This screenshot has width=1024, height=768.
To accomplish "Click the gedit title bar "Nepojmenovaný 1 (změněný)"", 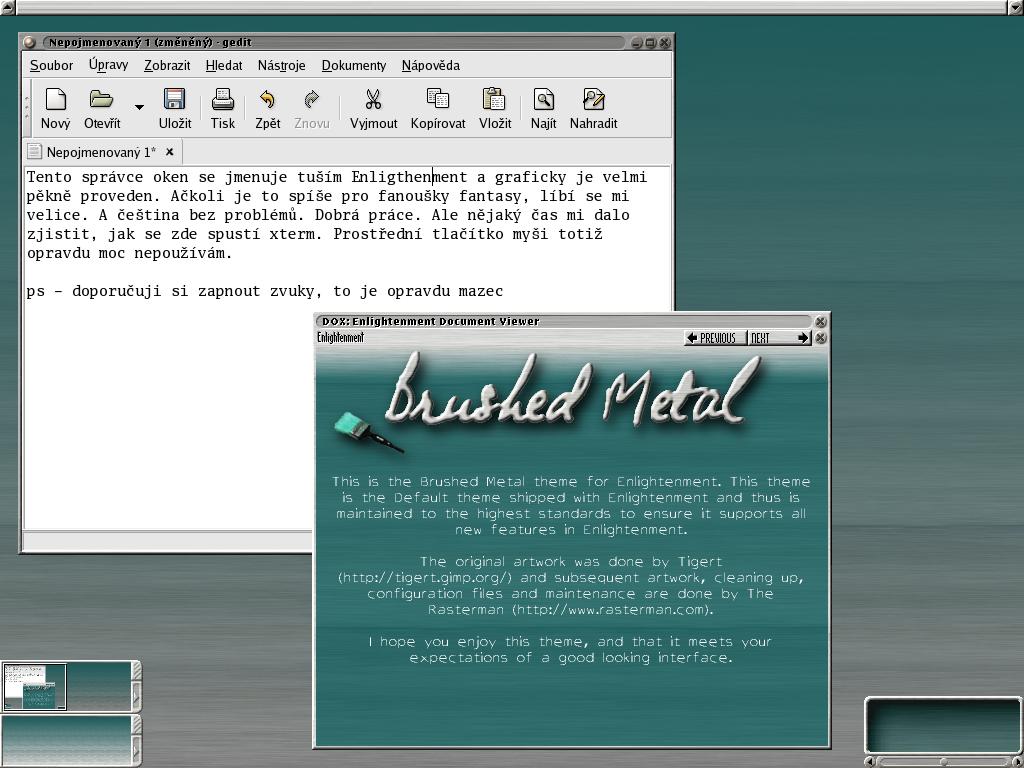I will coord(333,42).
